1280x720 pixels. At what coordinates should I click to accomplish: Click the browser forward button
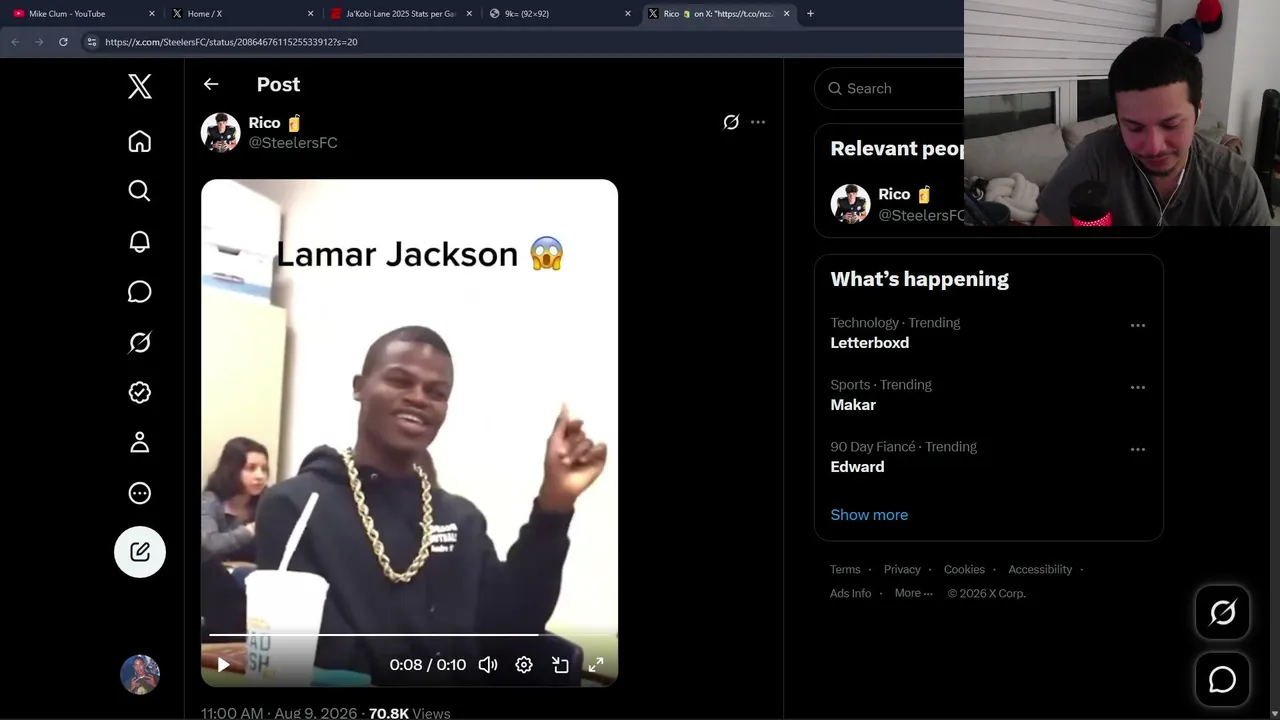coord(39,42)
